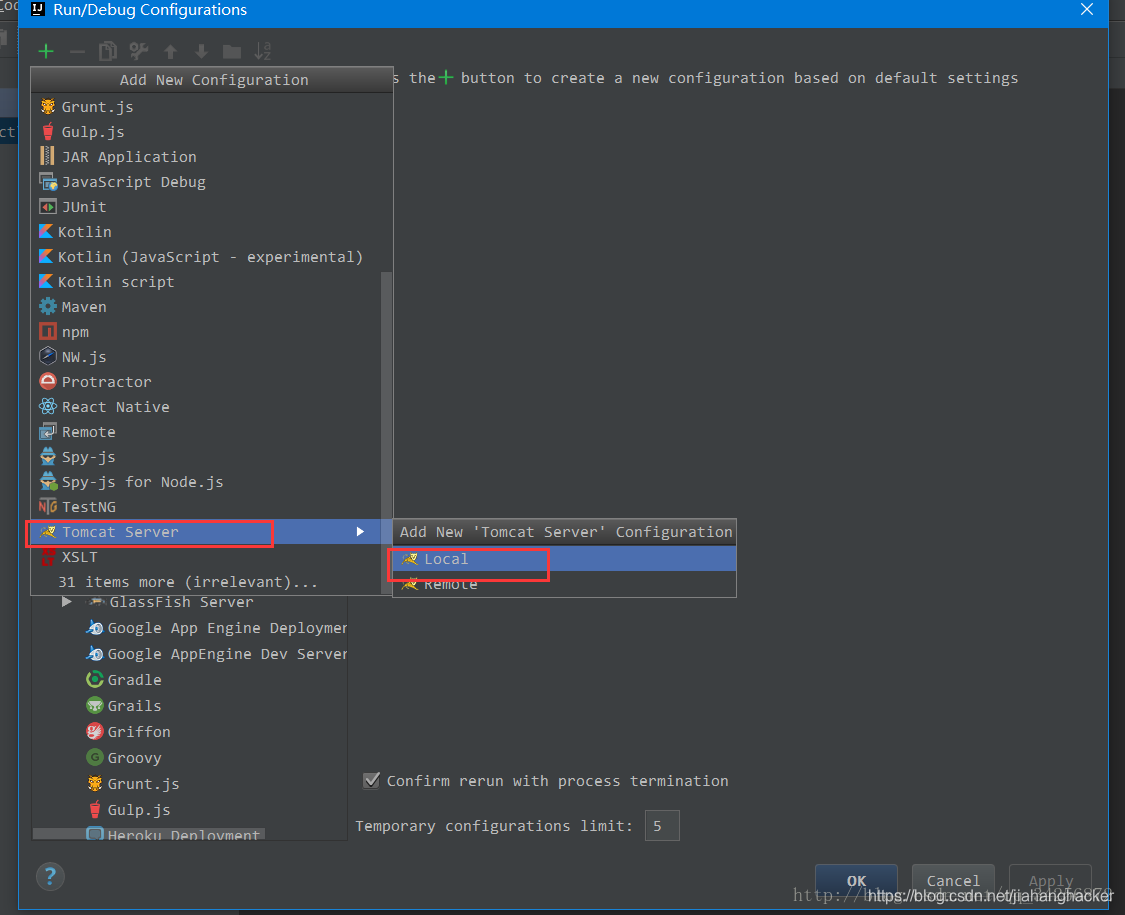
Task: Toggle Confirm rerun with process termination checkbox
Action: pos(372,781)
